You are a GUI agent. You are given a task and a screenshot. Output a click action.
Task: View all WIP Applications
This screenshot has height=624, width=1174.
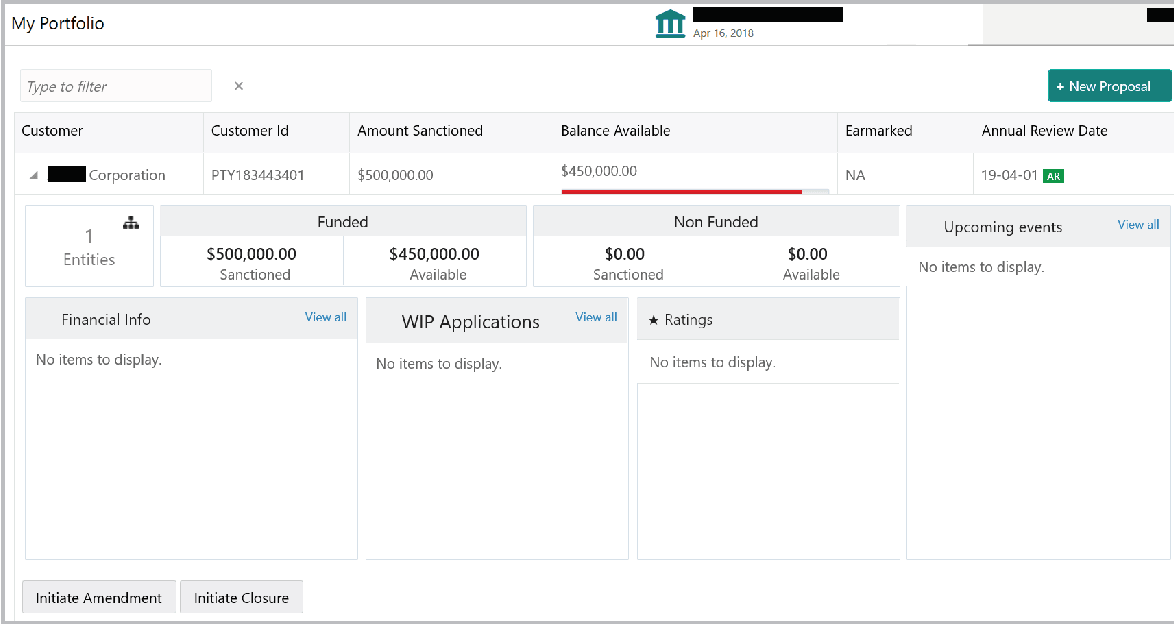click(595, 316)
